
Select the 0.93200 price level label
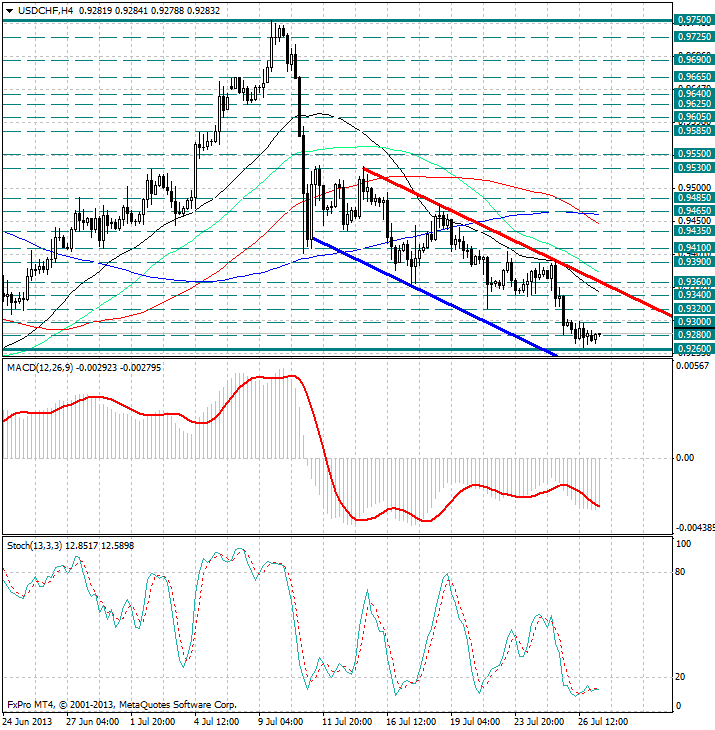click(694, 309)
